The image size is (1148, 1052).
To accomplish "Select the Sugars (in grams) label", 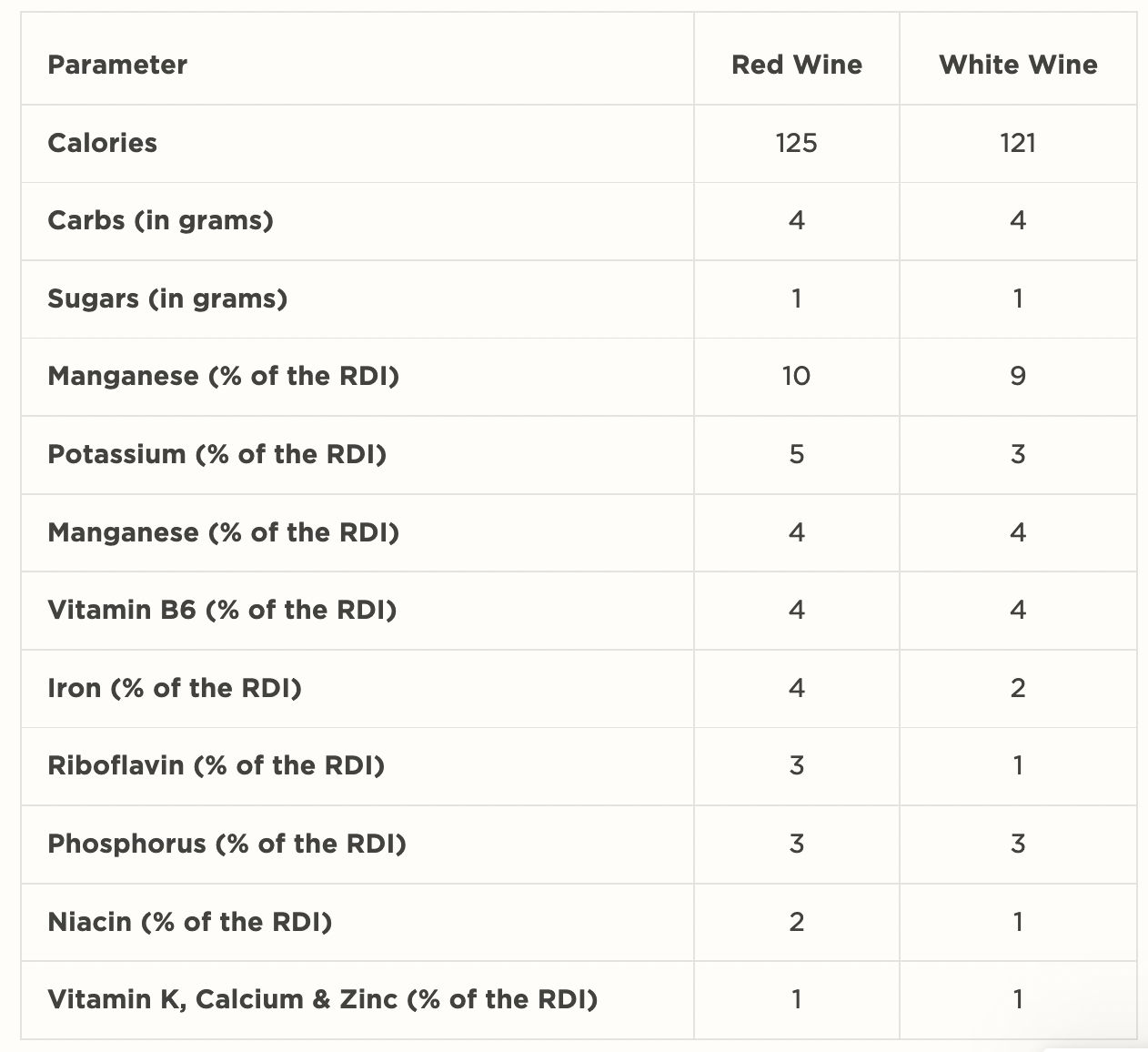I will pyautogui.click(x=167, y=298).
